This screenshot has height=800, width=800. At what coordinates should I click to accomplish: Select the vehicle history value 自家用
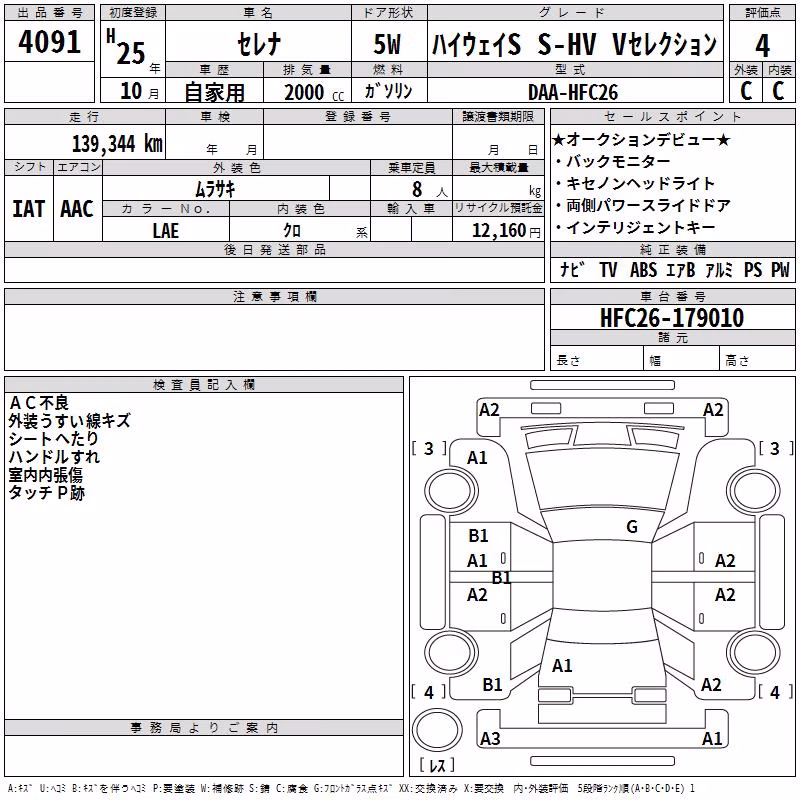(214, 92)
